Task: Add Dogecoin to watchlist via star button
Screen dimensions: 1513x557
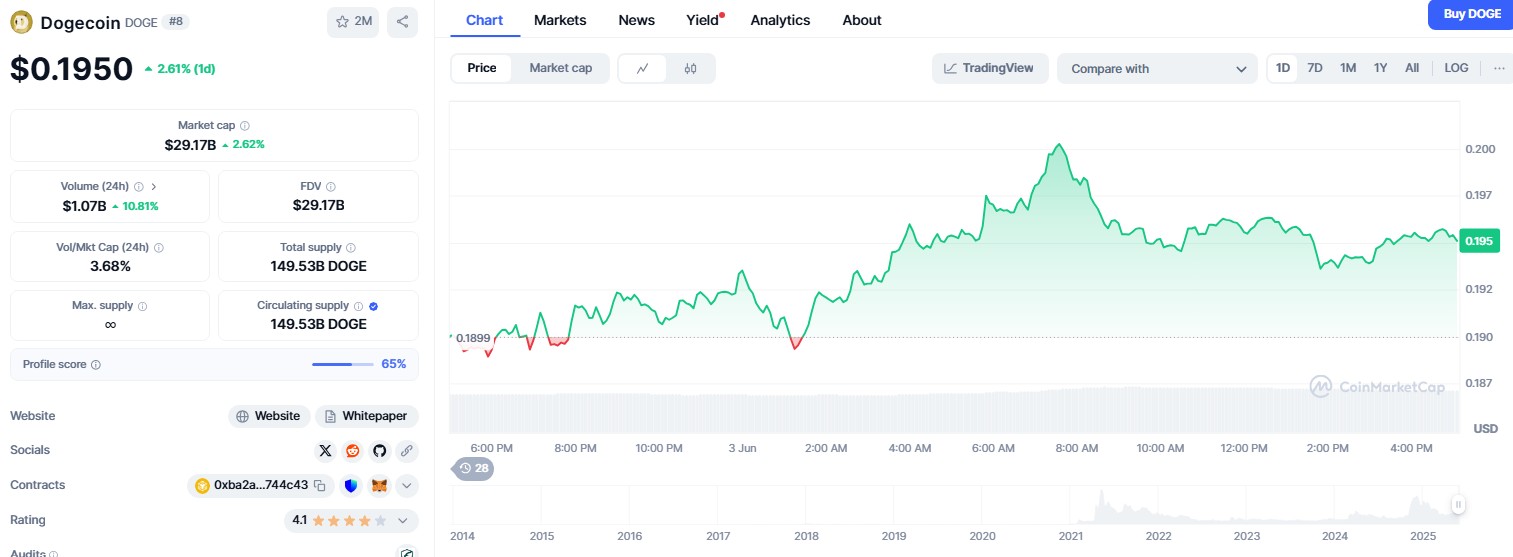Action: [x=352, y=21]
